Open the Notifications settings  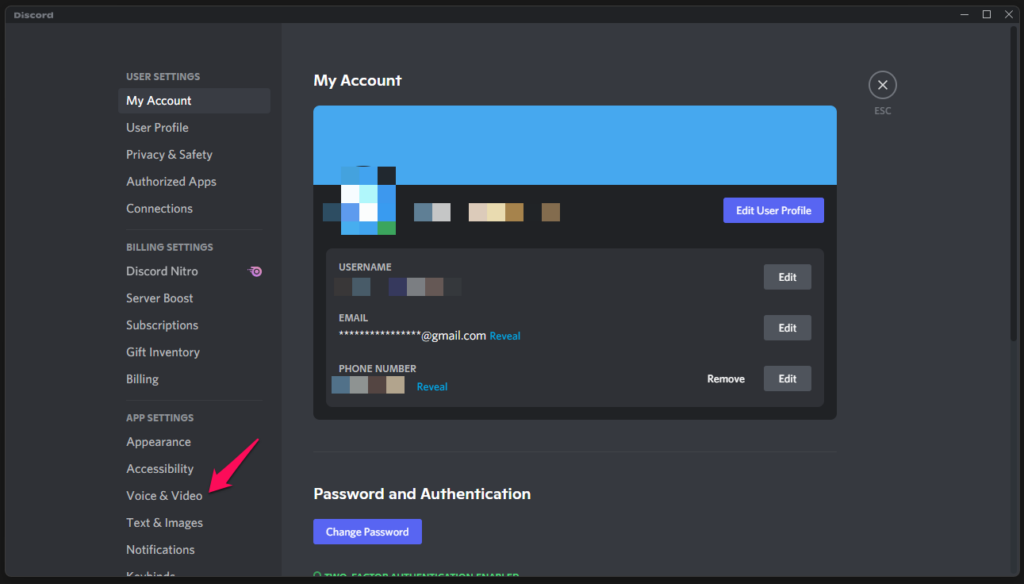tap(160, 550)
